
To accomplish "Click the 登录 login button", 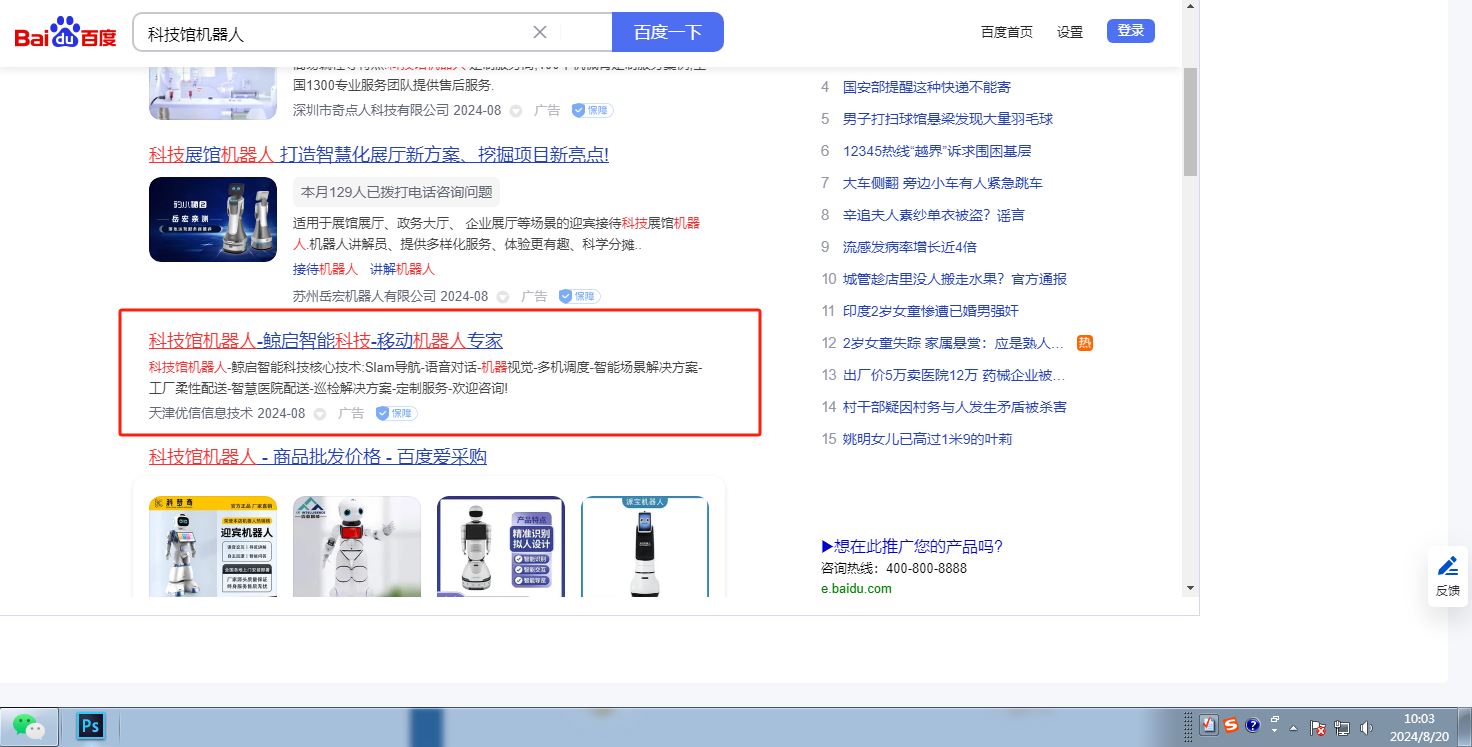I will (1131, 31).
